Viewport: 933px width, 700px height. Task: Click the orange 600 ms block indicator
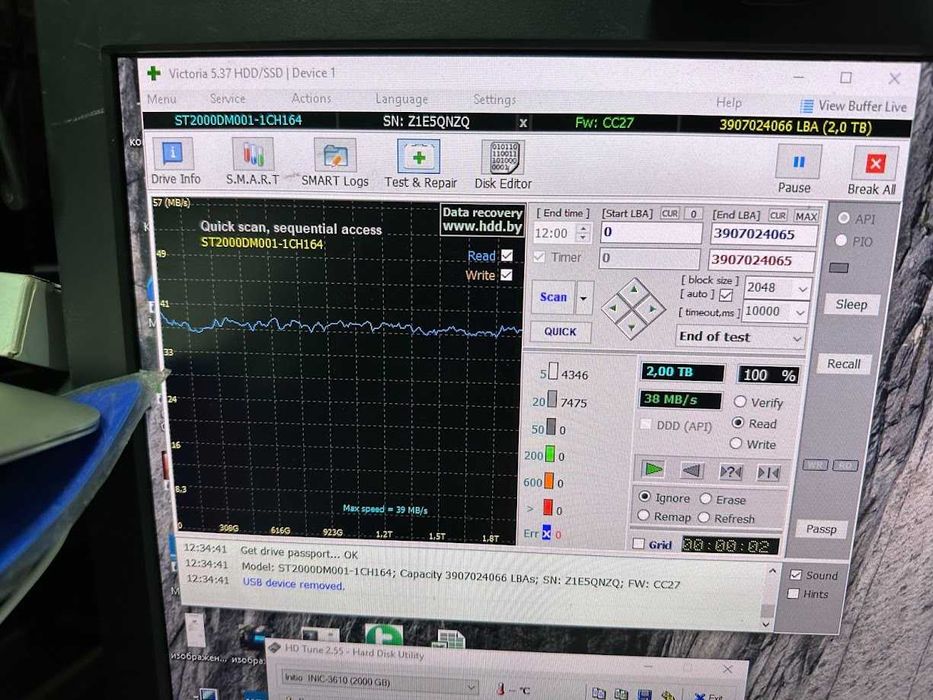(549, 481)
